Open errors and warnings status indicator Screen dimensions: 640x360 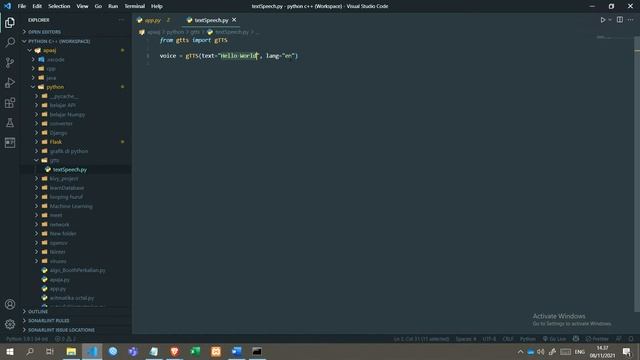tap(65, 339)
